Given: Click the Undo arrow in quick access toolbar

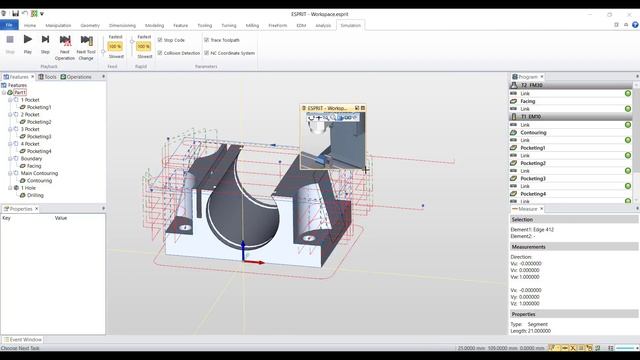Looking at the screenshot, I should tap(24, 13).
